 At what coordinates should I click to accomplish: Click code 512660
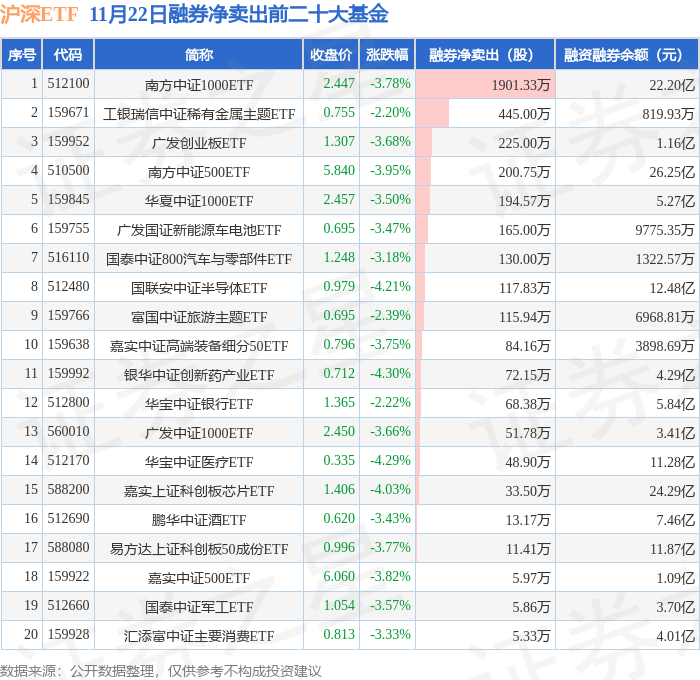pos(68,606)
